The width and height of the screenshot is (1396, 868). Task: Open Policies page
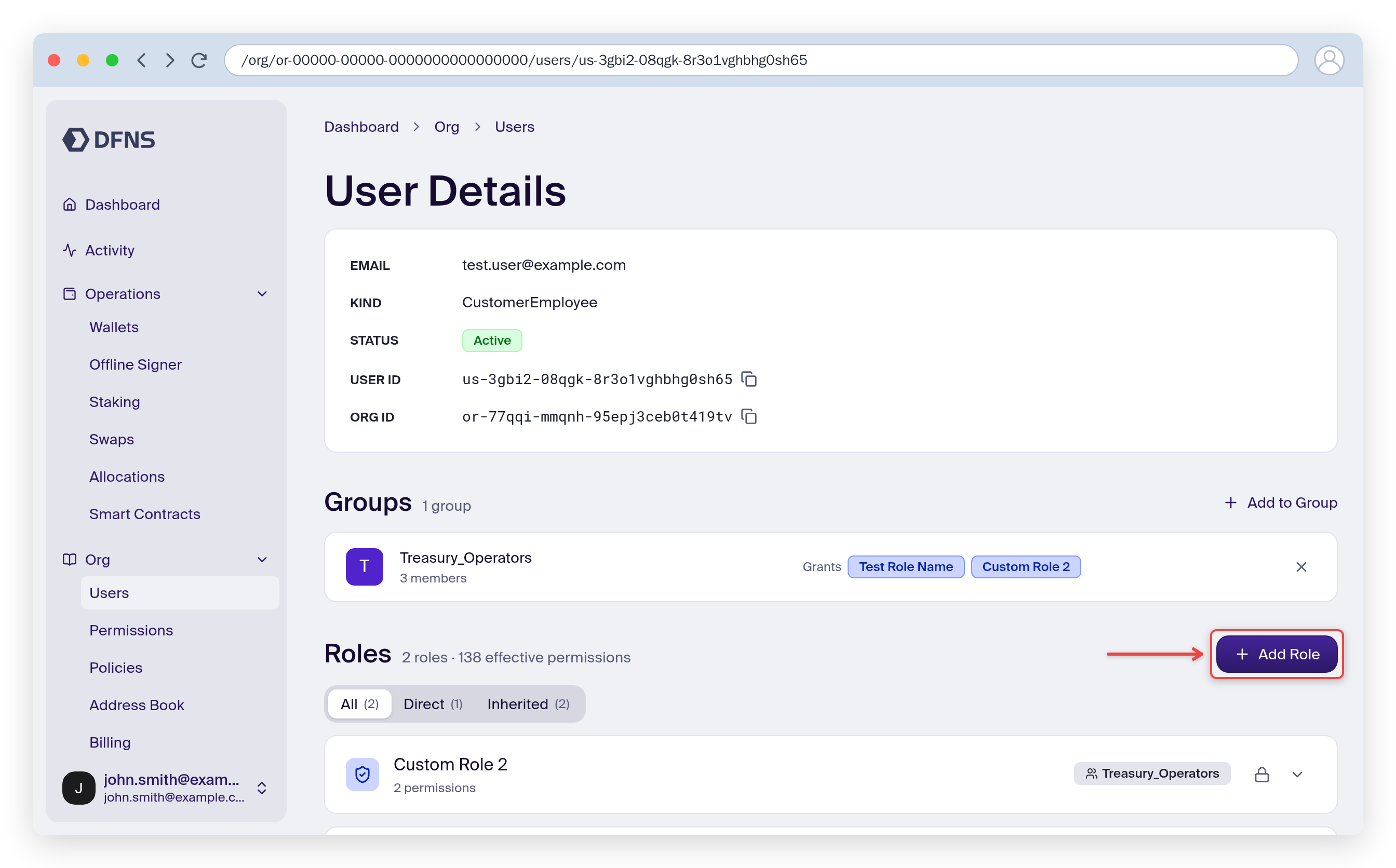click(115, 668)
